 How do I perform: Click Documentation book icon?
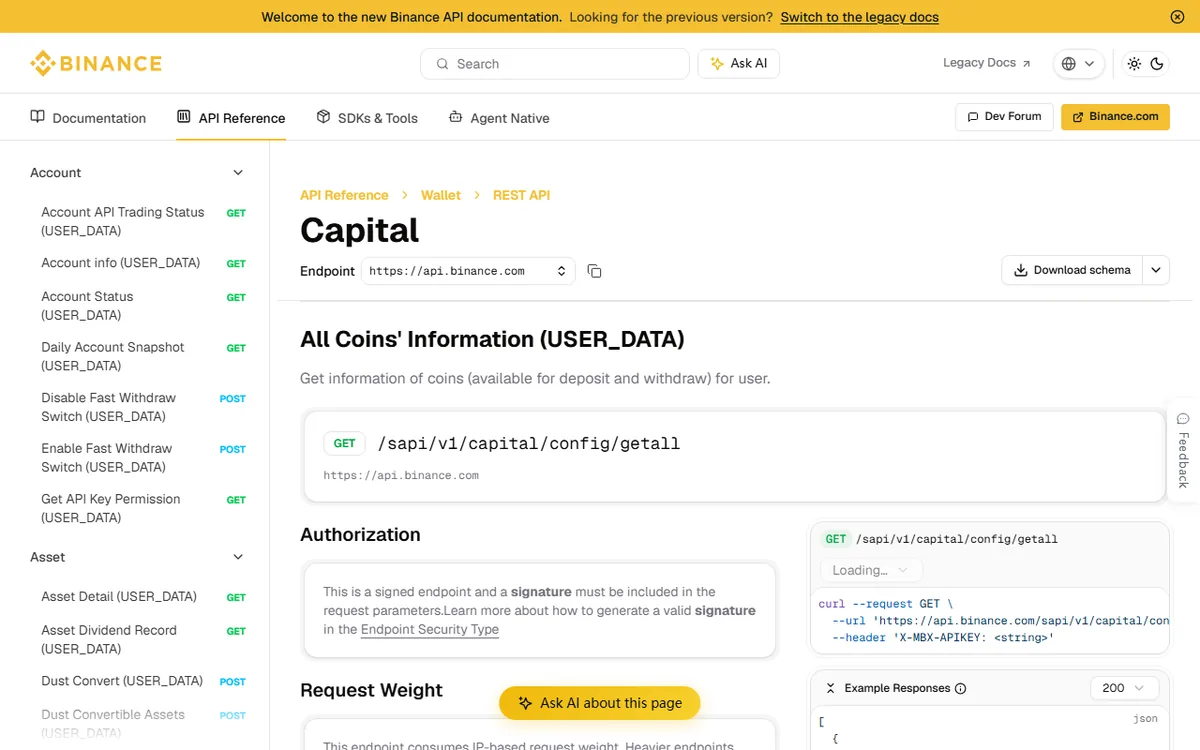(38, 117)
